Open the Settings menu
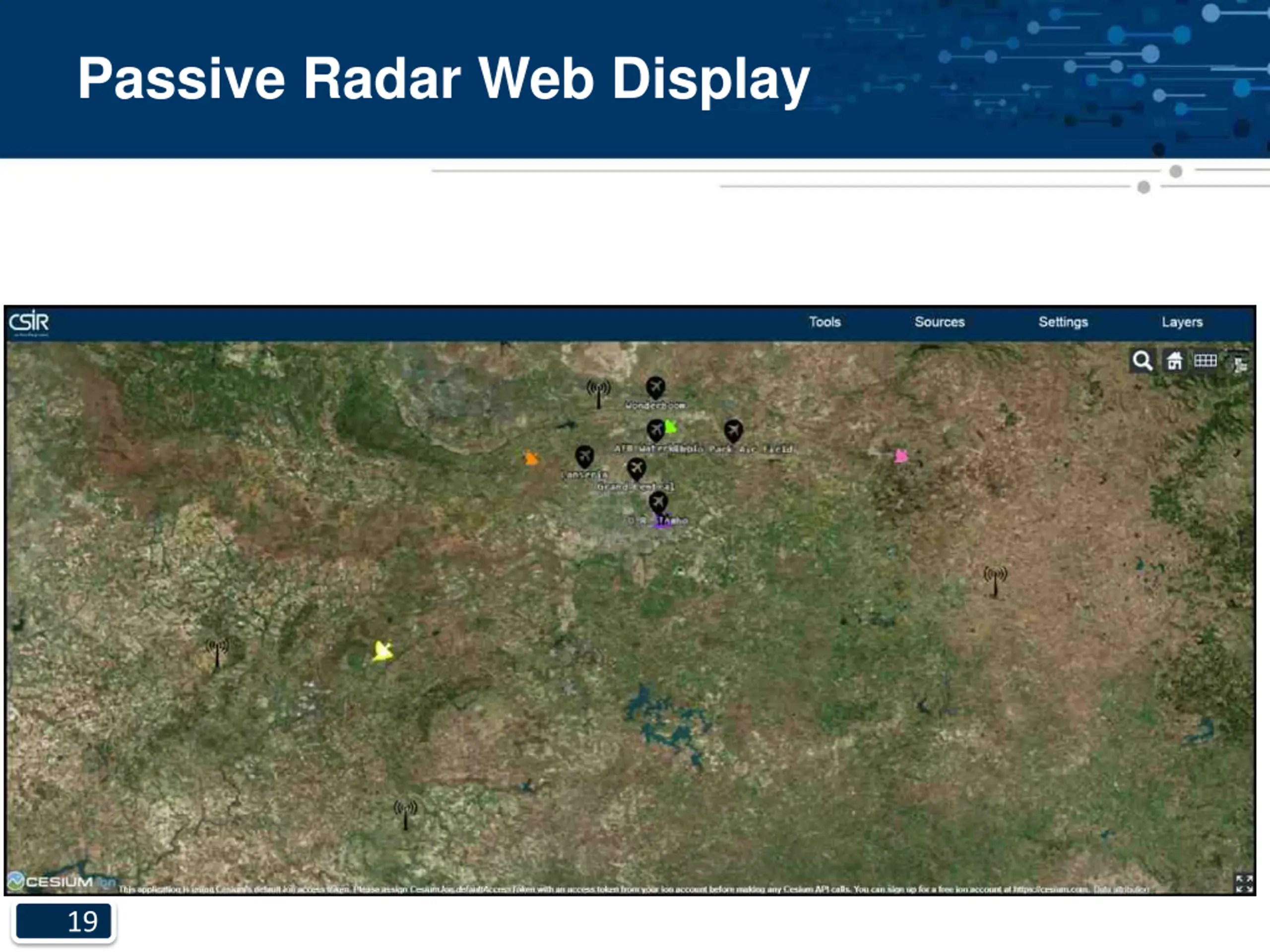The width and height of the screenshot is (1270, 952). (1063, 322)
